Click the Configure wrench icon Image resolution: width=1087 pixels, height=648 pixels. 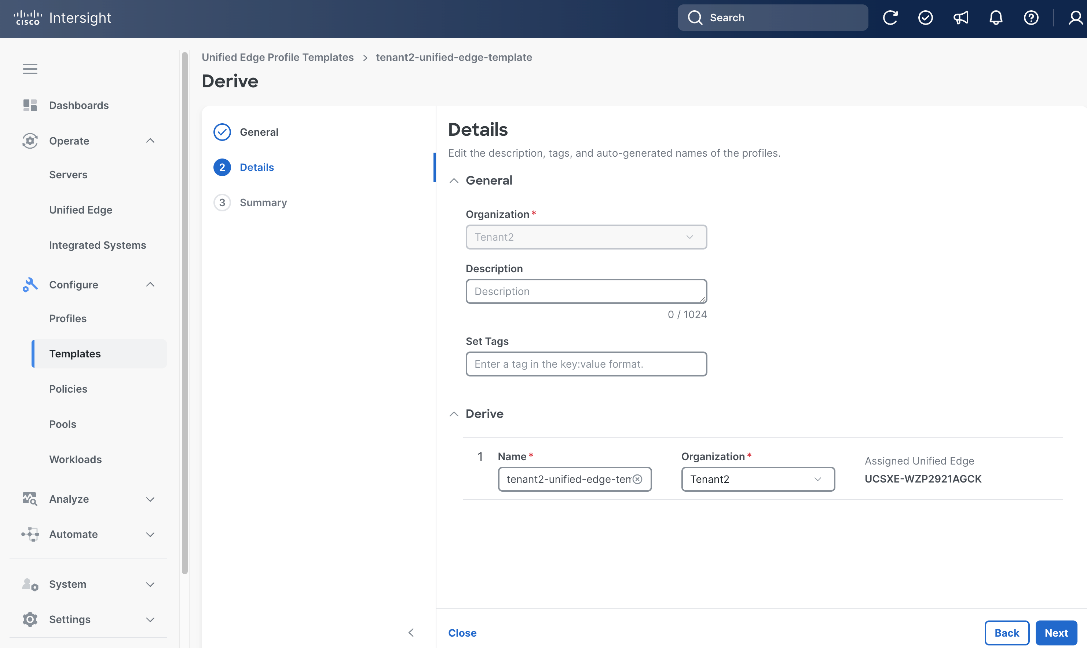(x=30, y=285)
